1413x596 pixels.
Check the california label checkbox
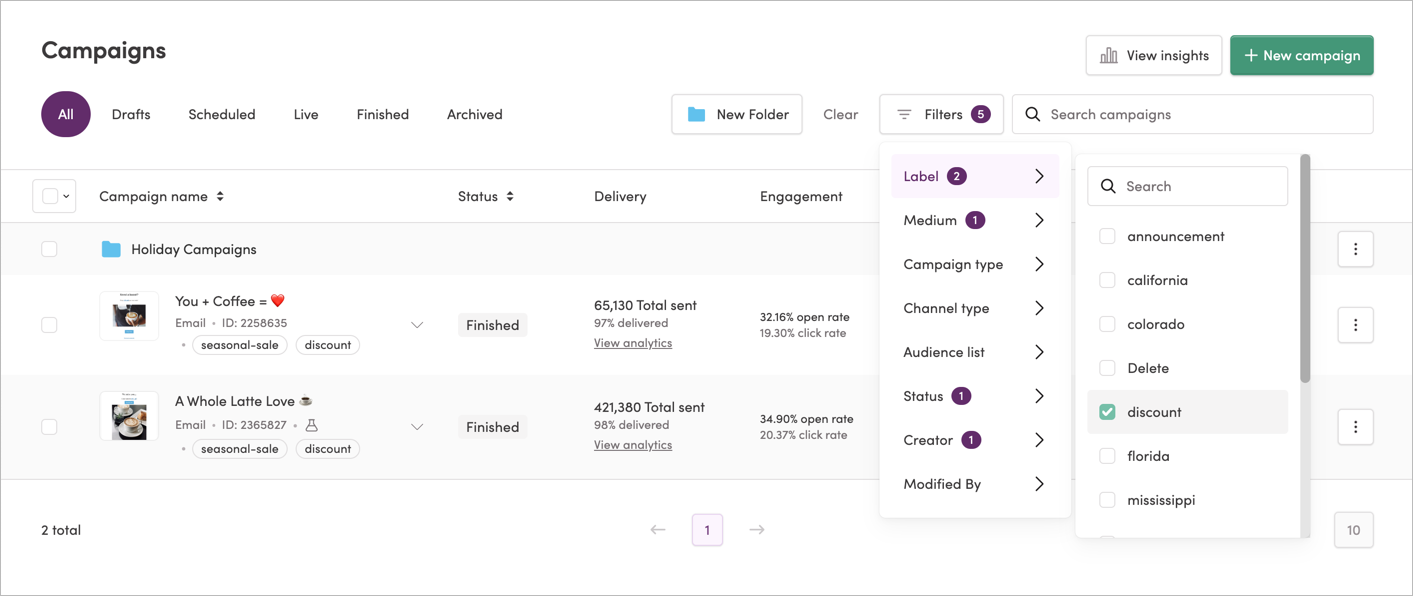coord(1107,280)
